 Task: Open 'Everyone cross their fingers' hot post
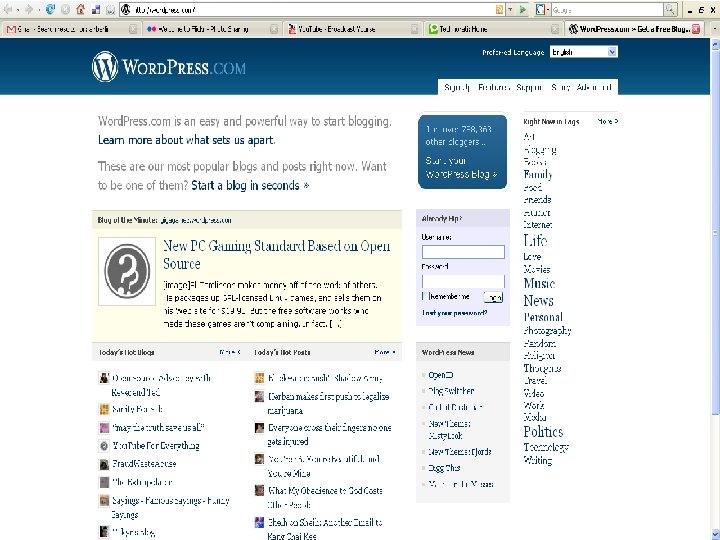tap(329, 434)
